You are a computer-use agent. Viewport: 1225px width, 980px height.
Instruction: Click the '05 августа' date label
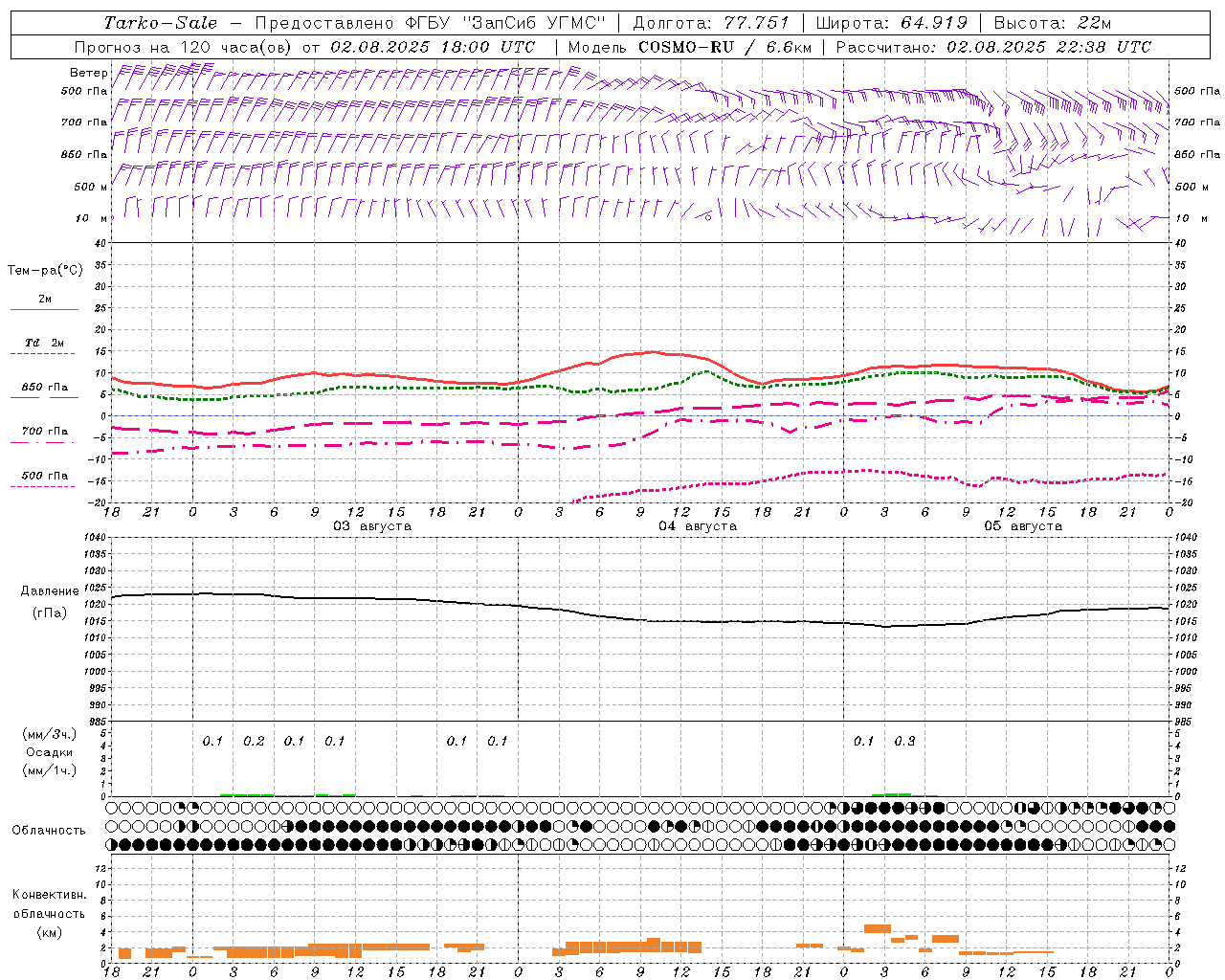1023,526
